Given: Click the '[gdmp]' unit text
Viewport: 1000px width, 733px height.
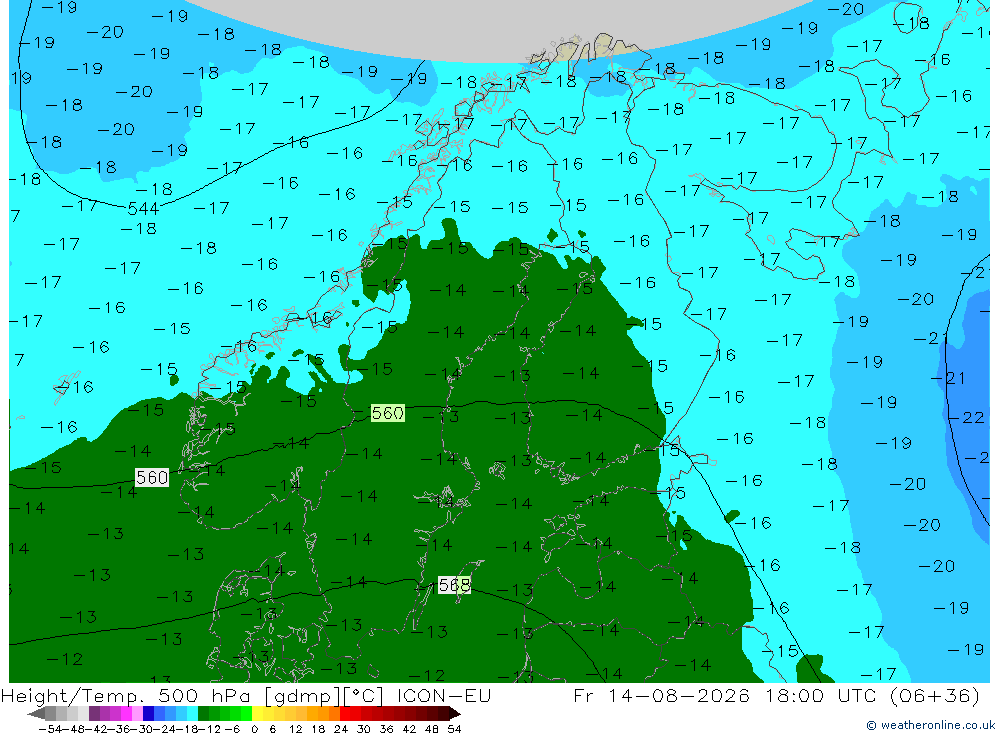Looking at the screenshot, I should [302, 695].
